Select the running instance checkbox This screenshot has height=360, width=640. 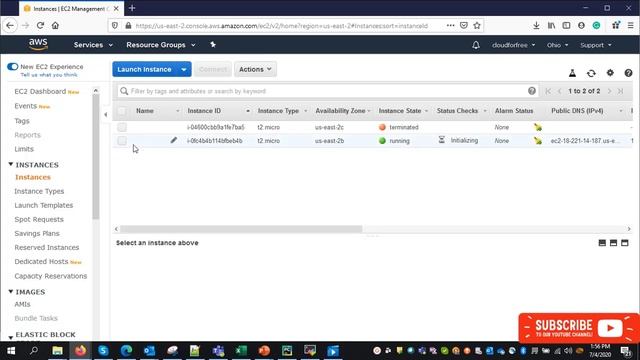[122, 140]
